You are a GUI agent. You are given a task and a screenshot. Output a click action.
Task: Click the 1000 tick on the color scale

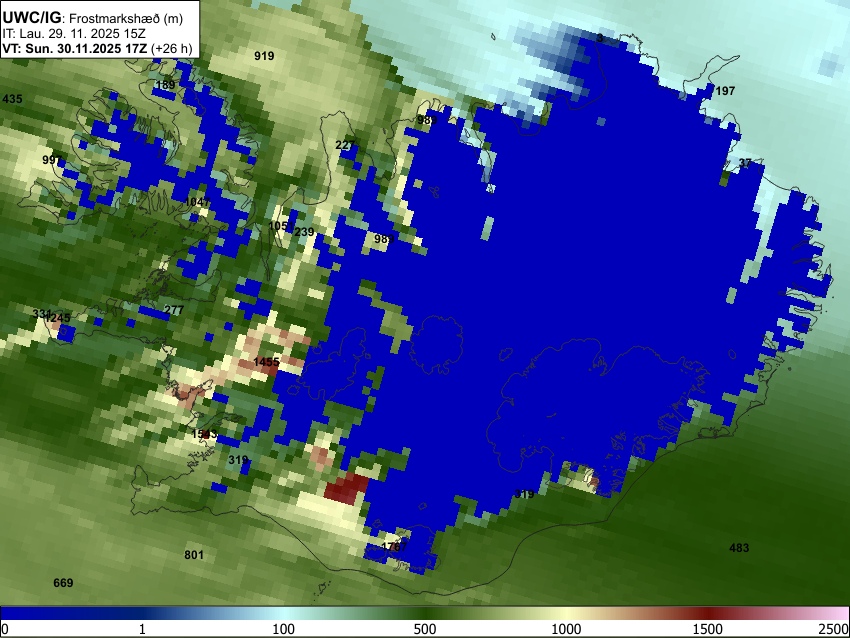click(566, 629)
